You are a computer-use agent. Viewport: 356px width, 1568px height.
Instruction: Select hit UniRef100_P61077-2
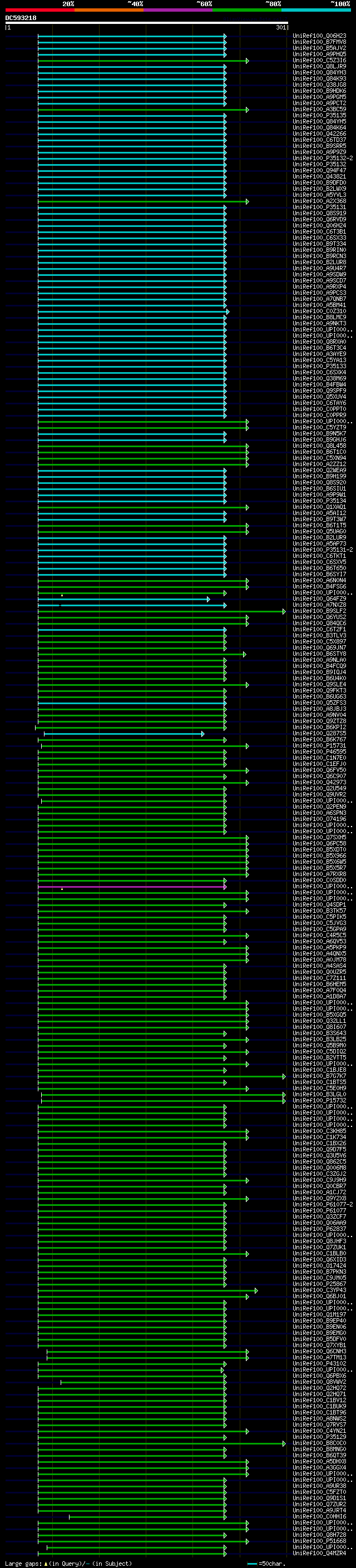click(323, 1205)
